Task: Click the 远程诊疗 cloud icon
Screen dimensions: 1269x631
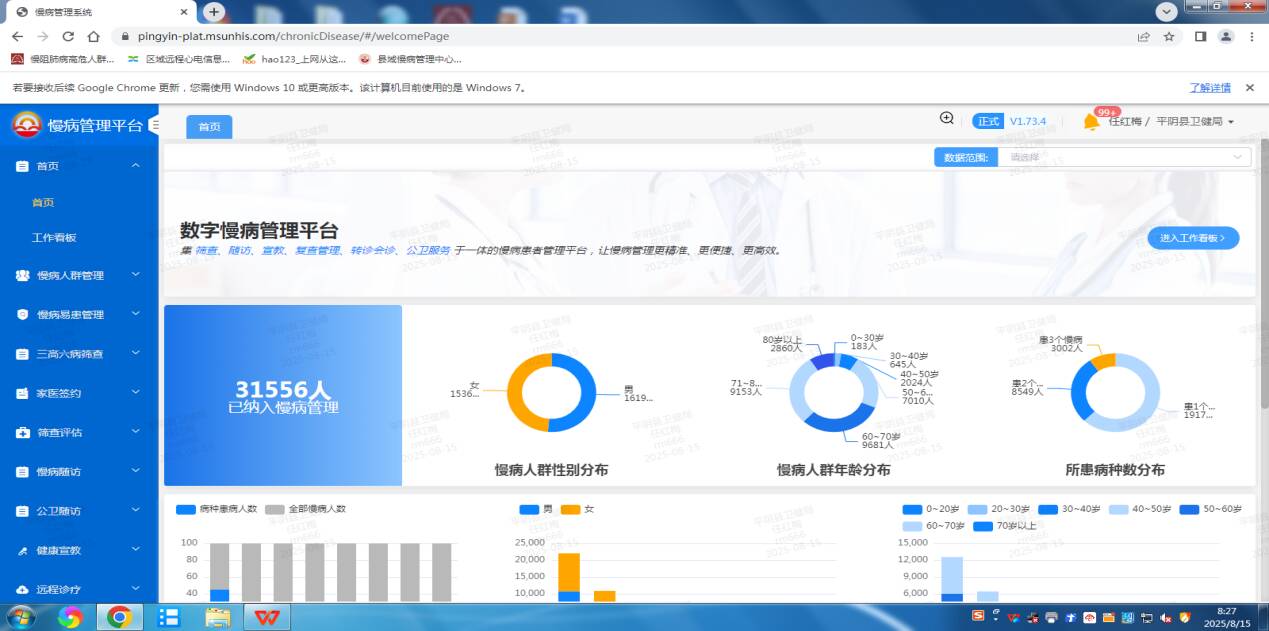Action: (22, 590)
